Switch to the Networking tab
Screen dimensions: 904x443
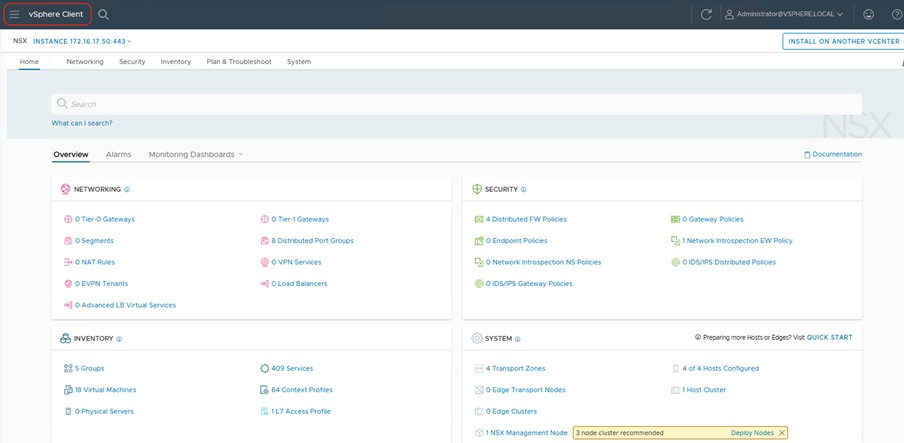tap(85, 62)
